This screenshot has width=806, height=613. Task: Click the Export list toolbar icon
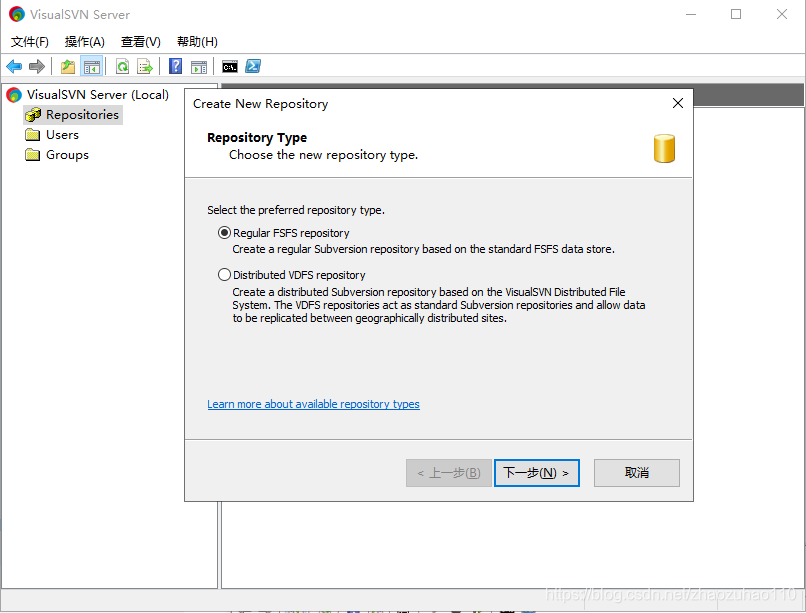(145, 66)
